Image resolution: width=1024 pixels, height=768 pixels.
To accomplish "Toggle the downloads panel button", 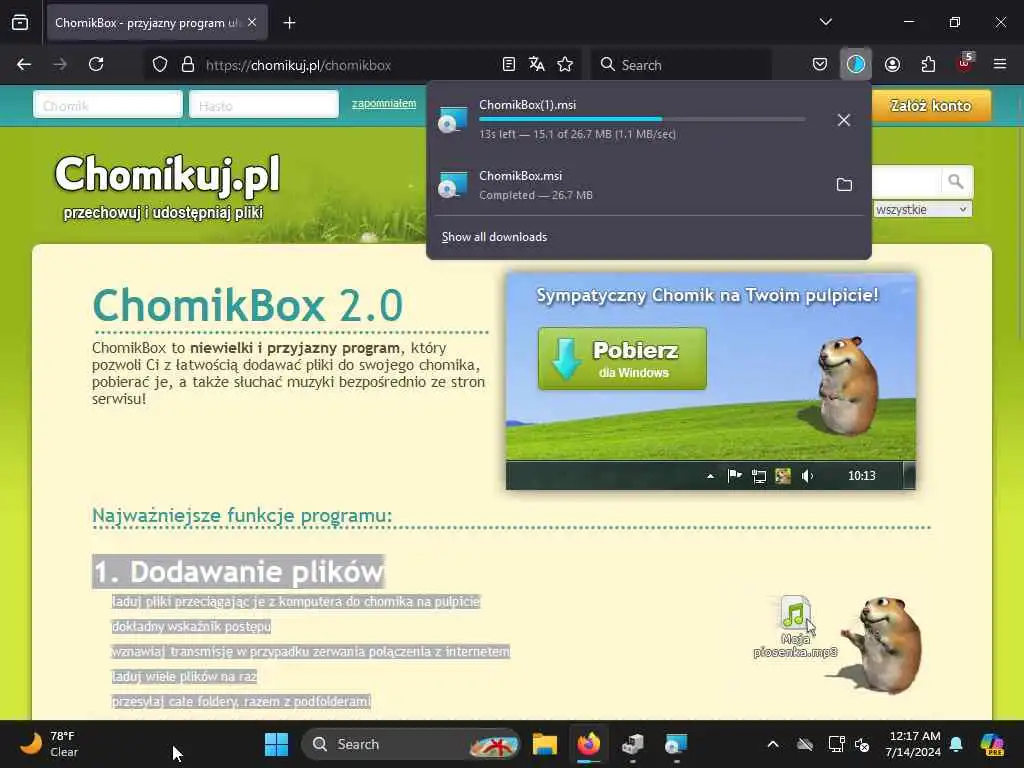I will tap(856, 65).
